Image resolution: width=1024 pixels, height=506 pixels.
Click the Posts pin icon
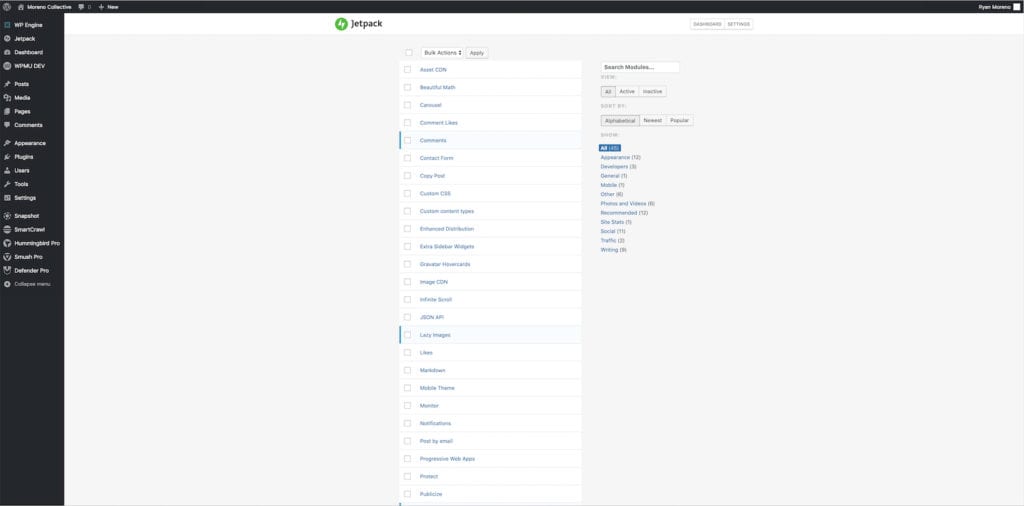[x=7, y=84]
